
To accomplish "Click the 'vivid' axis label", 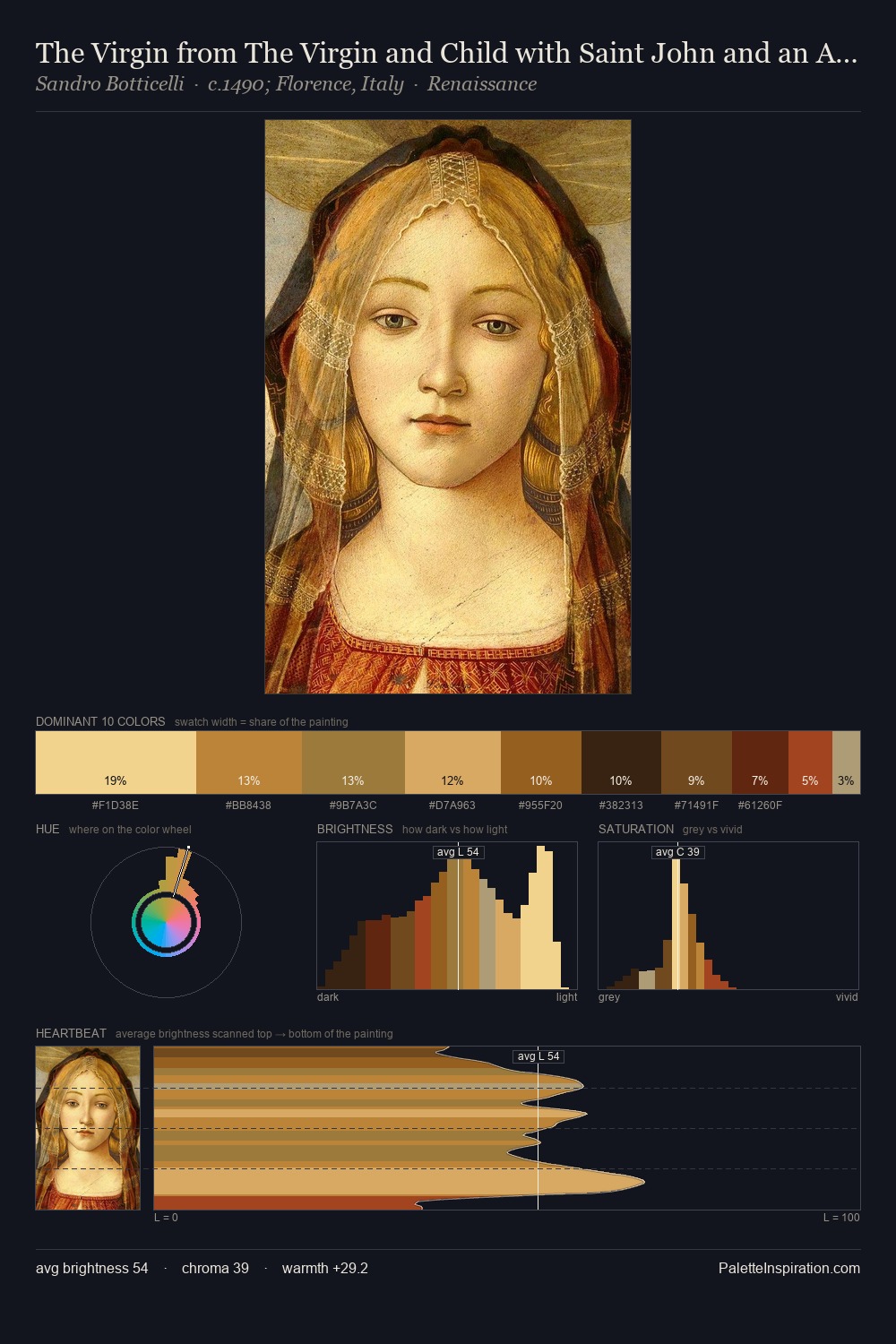I will point(847,997).
